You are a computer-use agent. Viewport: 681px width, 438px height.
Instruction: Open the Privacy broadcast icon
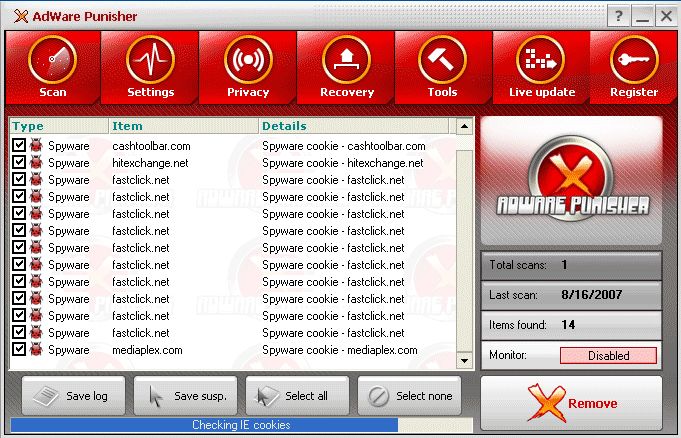248,60
